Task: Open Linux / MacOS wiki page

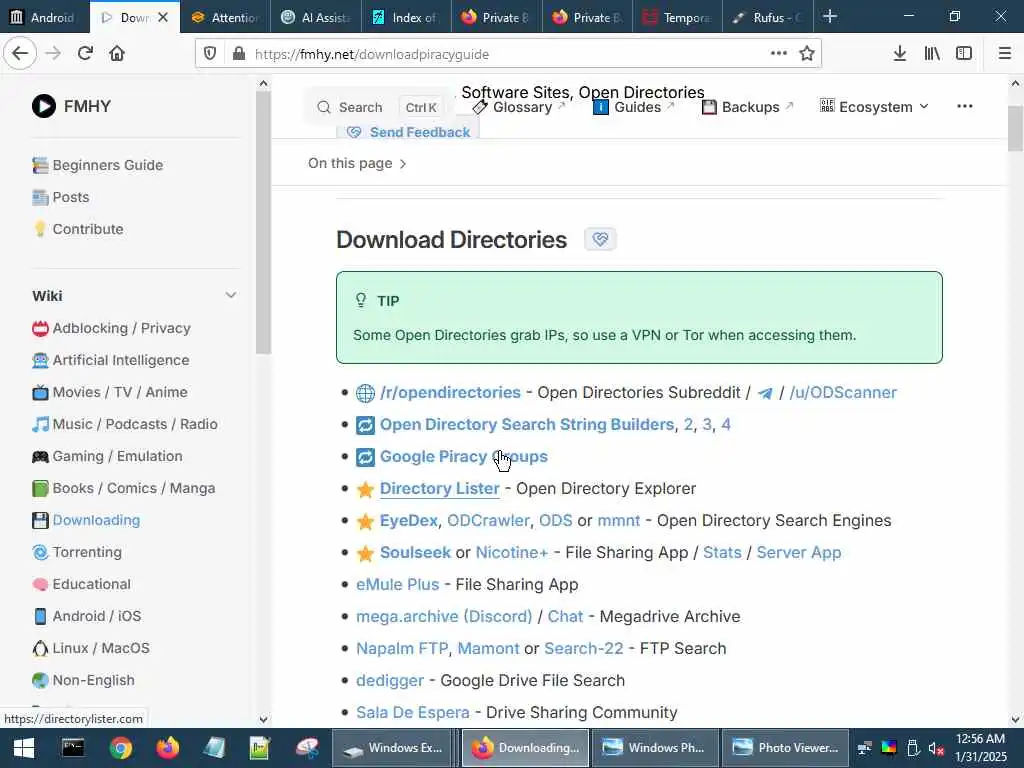Action: (x=91, y=648)
